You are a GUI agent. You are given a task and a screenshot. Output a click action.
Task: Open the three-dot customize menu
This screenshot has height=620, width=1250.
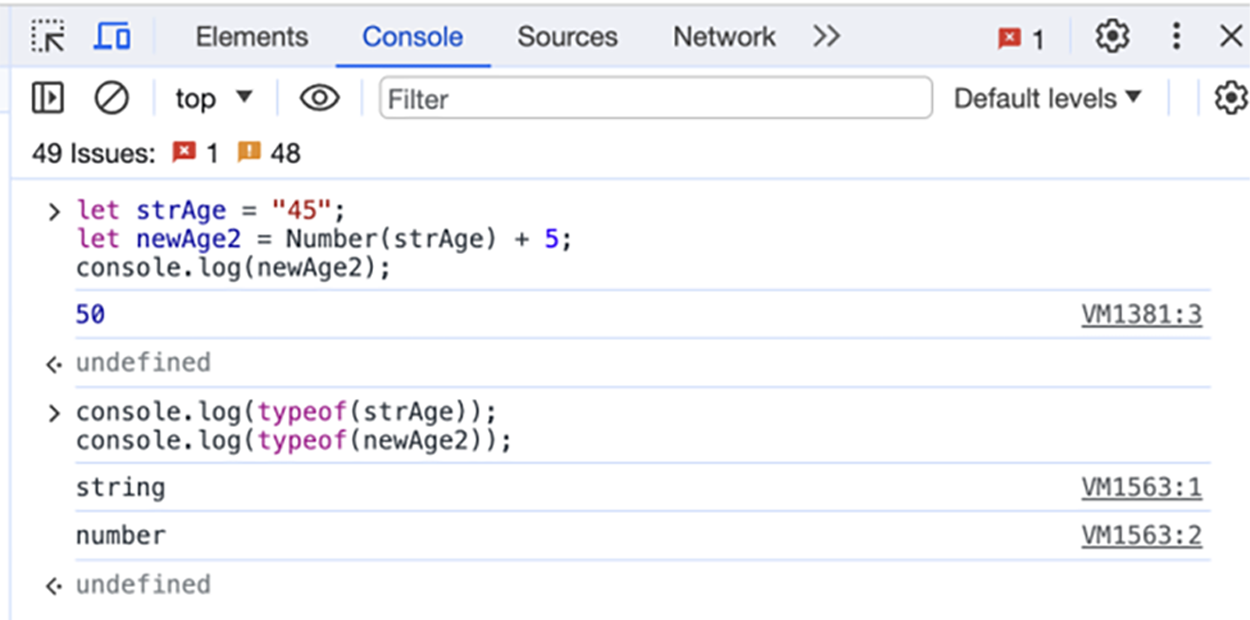(x=1176, y=37)
